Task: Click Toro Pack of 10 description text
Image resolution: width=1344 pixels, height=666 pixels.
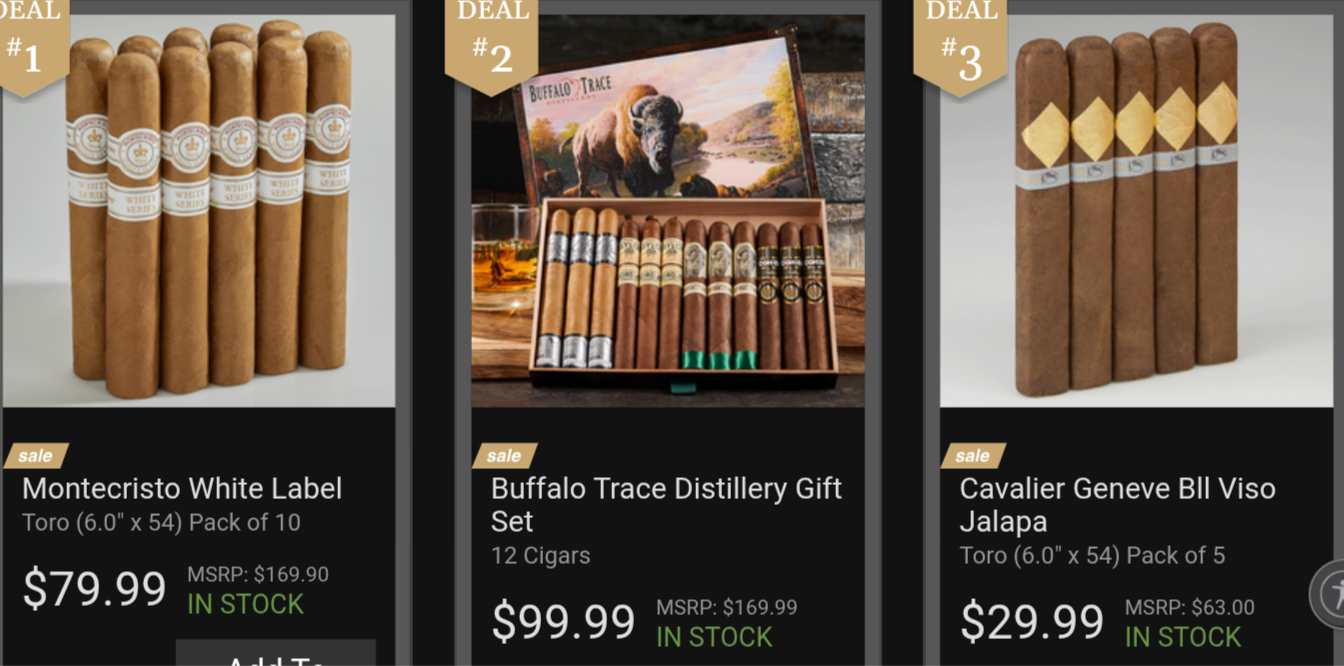Action: coord(161,523)
